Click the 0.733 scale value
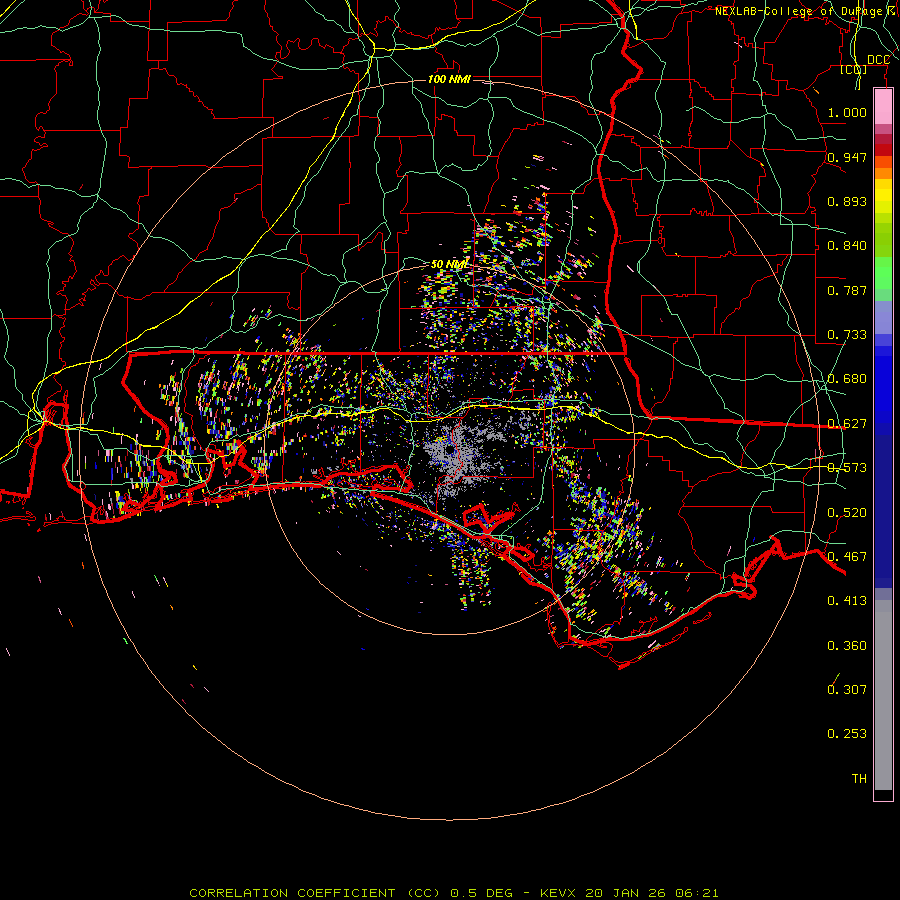Image resolution: width=900 pixels, height=900 pixels. pos(847,335)
